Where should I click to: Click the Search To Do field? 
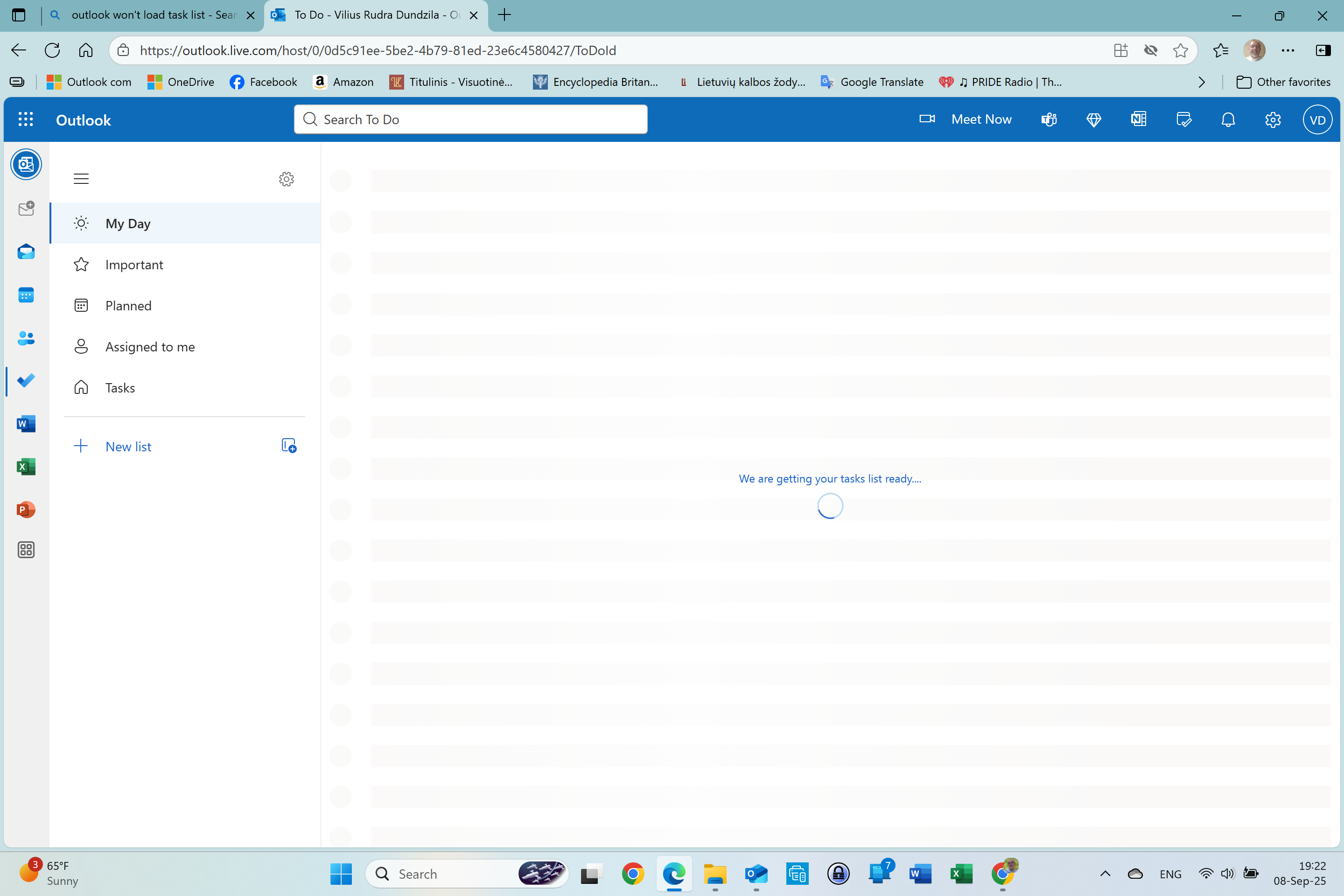470,119
